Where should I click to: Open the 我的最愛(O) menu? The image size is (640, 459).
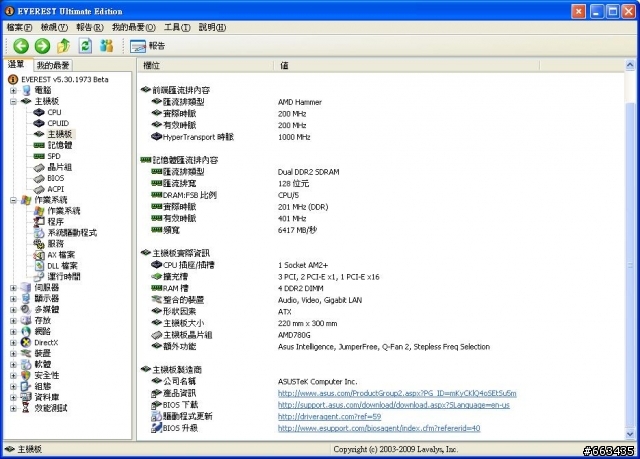[133, 27]
